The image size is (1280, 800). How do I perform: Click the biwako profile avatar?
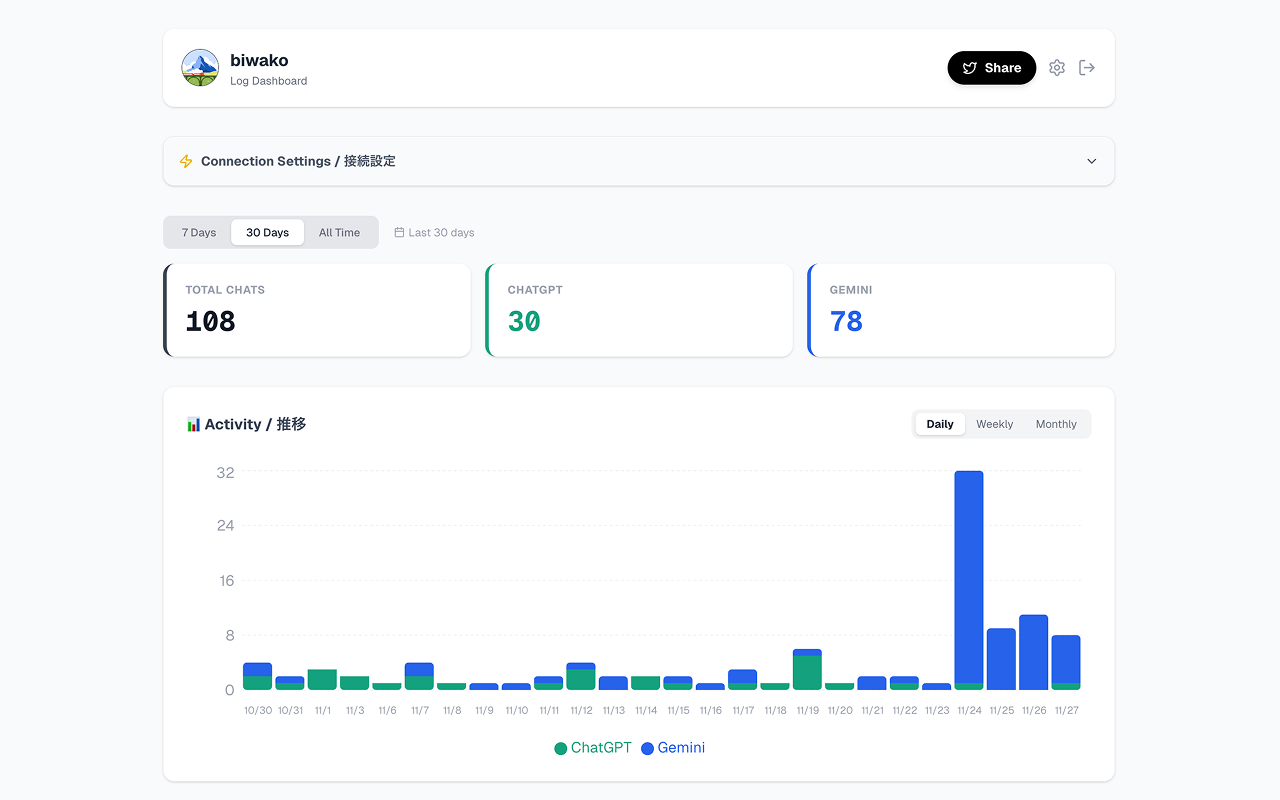pyautogui.click(x=200, y=68)
